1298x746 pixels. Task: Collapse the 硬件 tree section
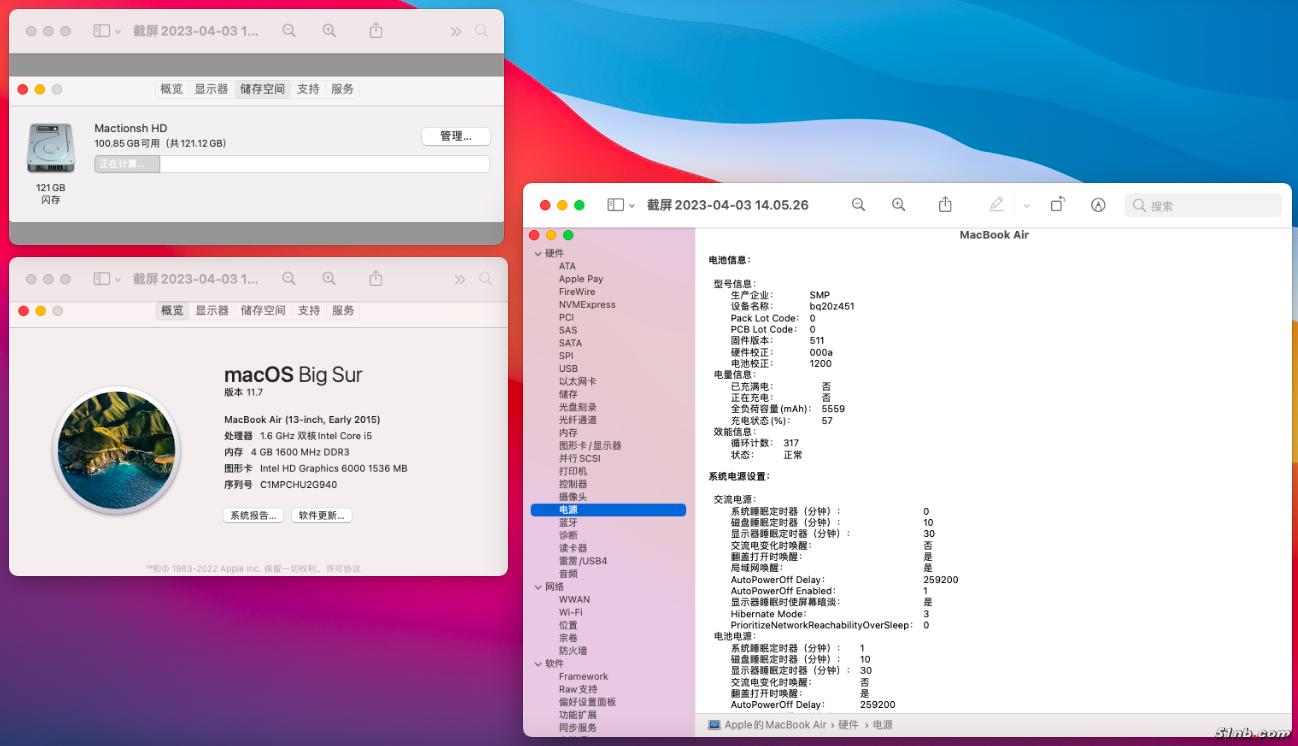pos(538,254)
